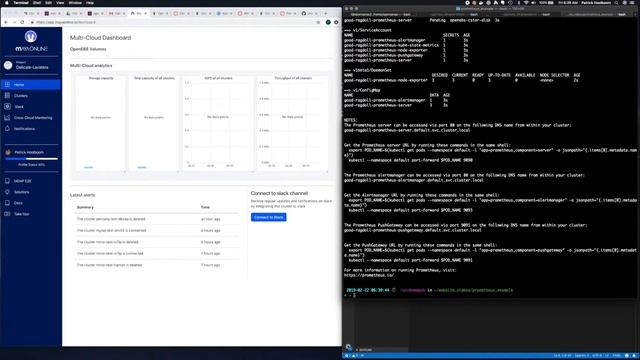Select the active MayaOnline browser tab
Image resolution: width=640 pixels, height=360 pixels.
pyautogui.click(x=139, y=13)
